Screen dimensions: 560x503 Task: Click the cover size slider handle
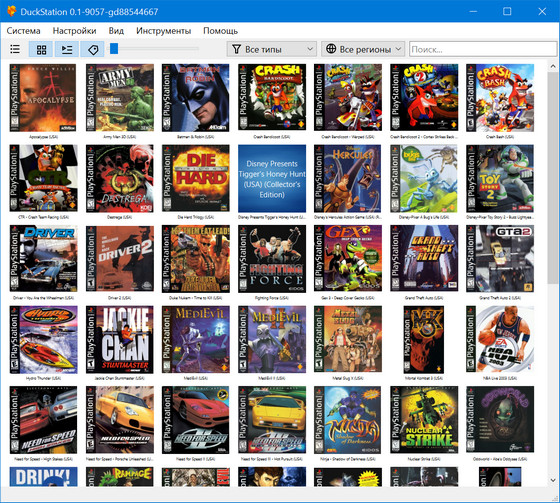pos(114,49)
